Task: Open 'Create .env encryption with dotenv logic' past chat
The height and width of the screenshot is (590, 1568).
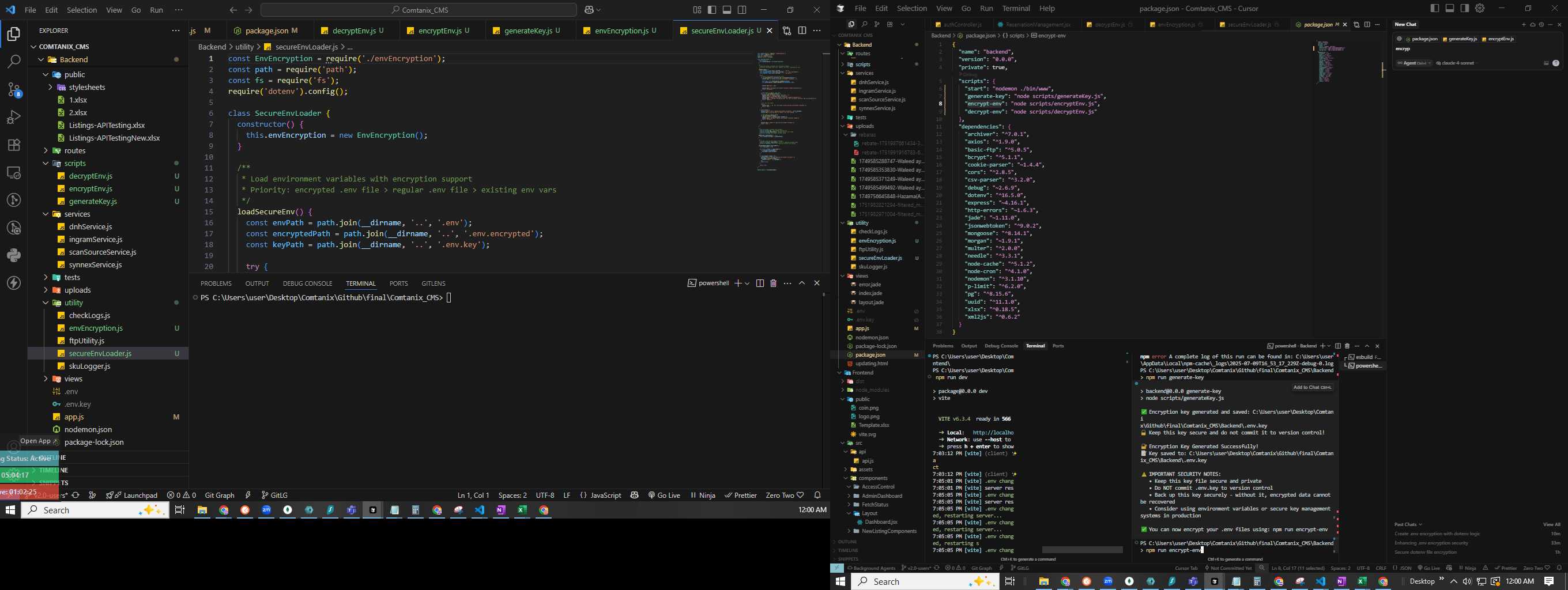Action: tap(1437, 534)
